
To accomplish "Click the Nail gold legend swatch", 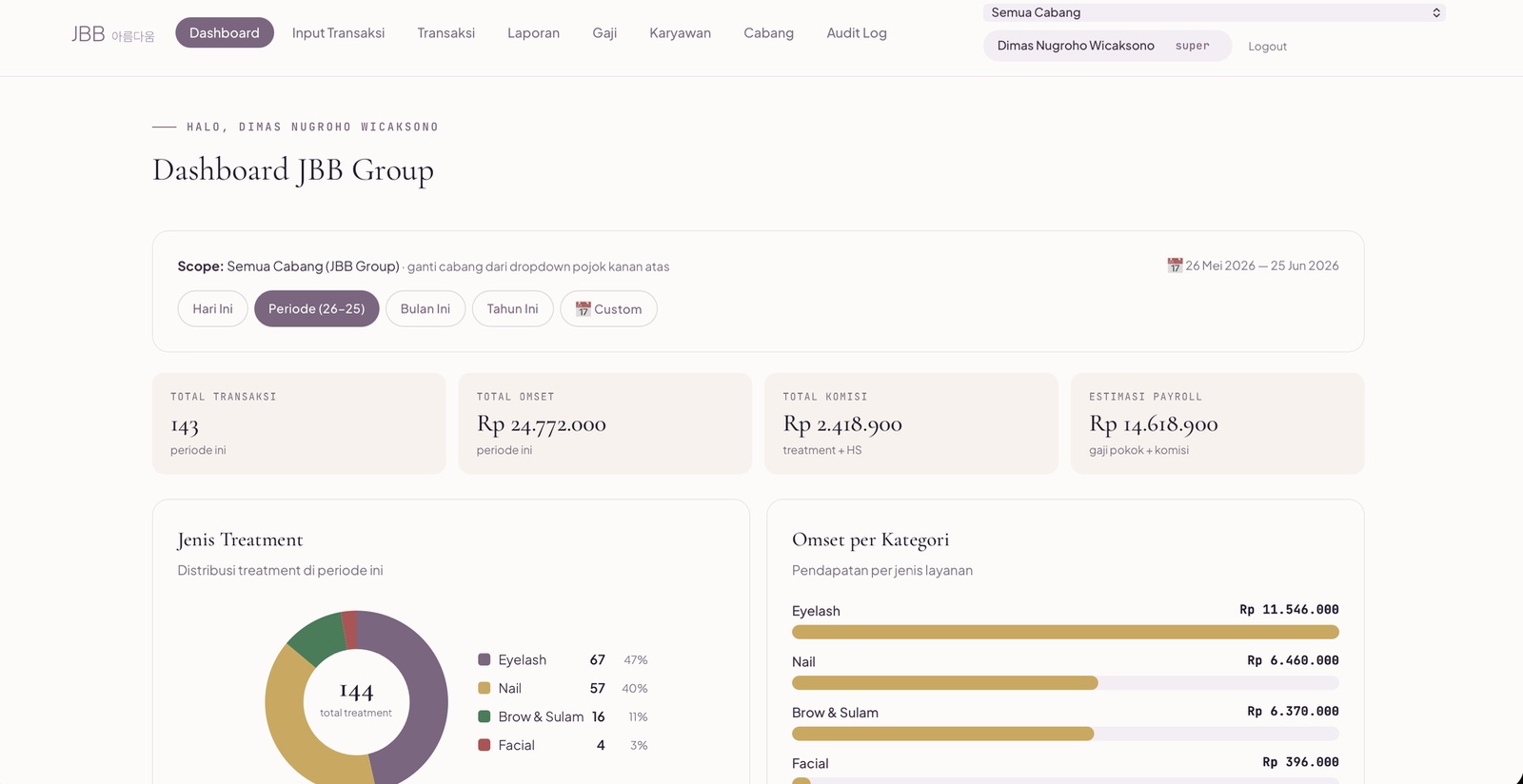I will tap(485, 688).
